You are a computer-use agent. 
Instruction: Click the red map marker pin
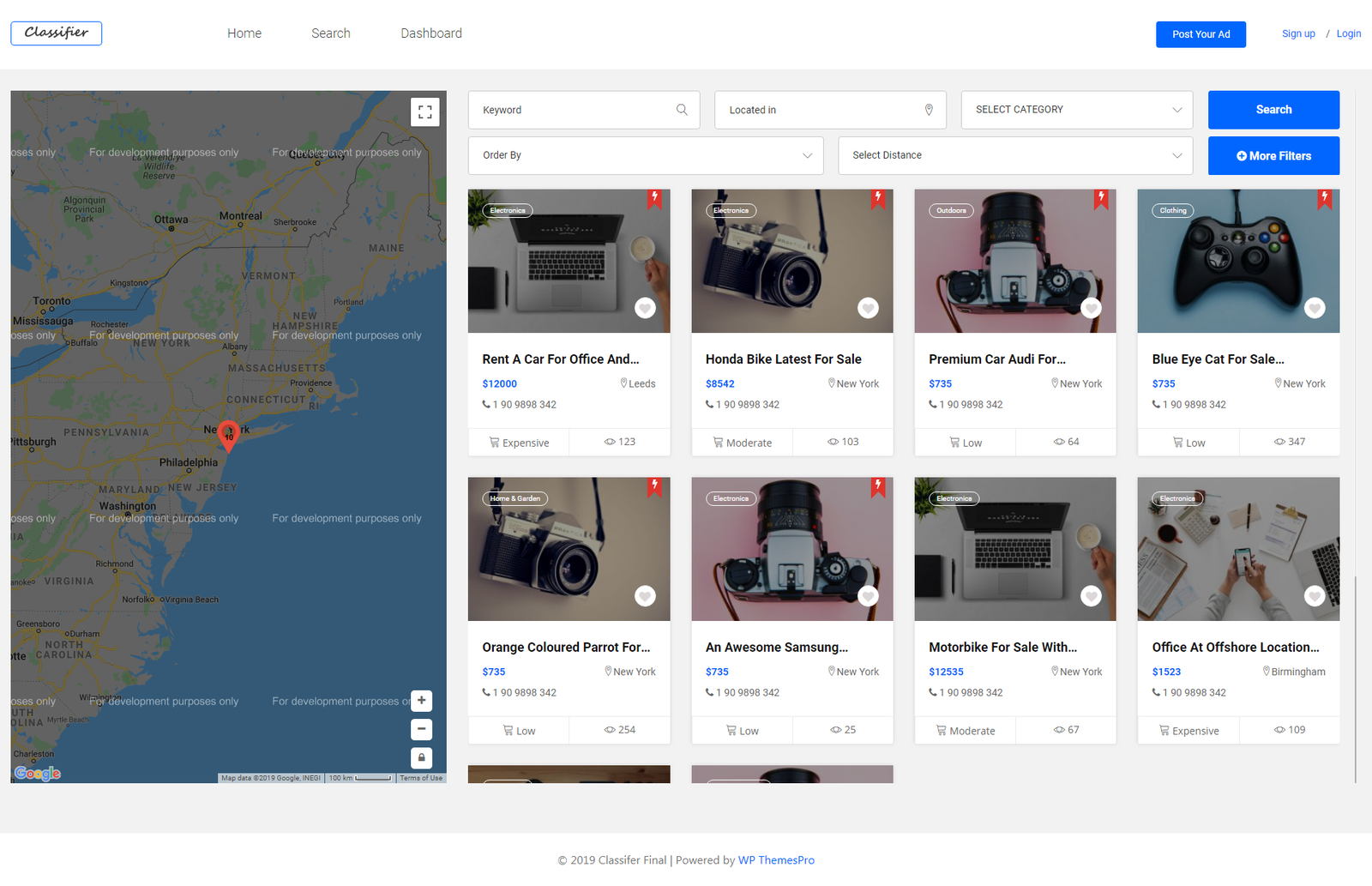pyautogui.click(x=228, y=434)
